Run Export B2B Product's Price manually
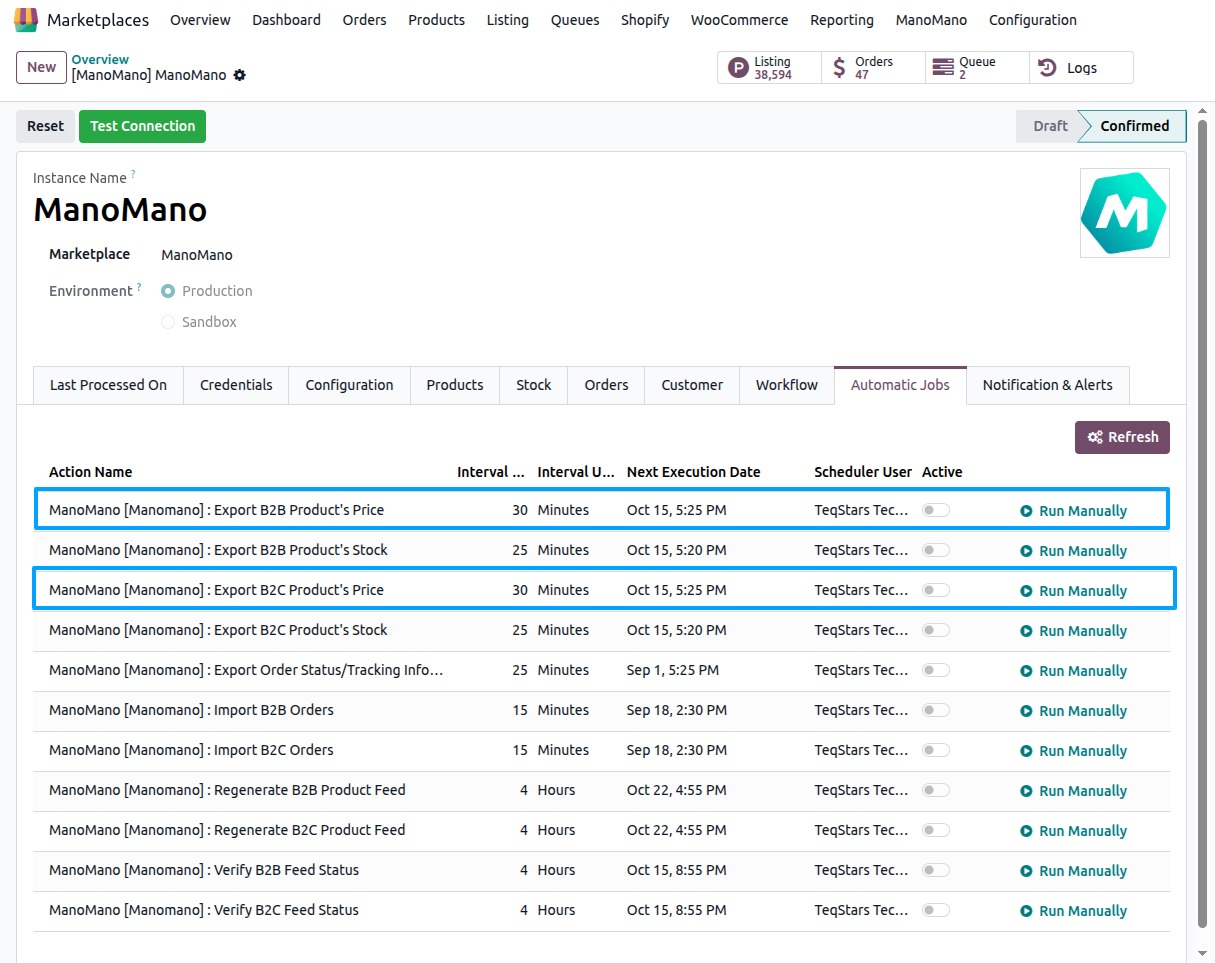 (1073, 511)
